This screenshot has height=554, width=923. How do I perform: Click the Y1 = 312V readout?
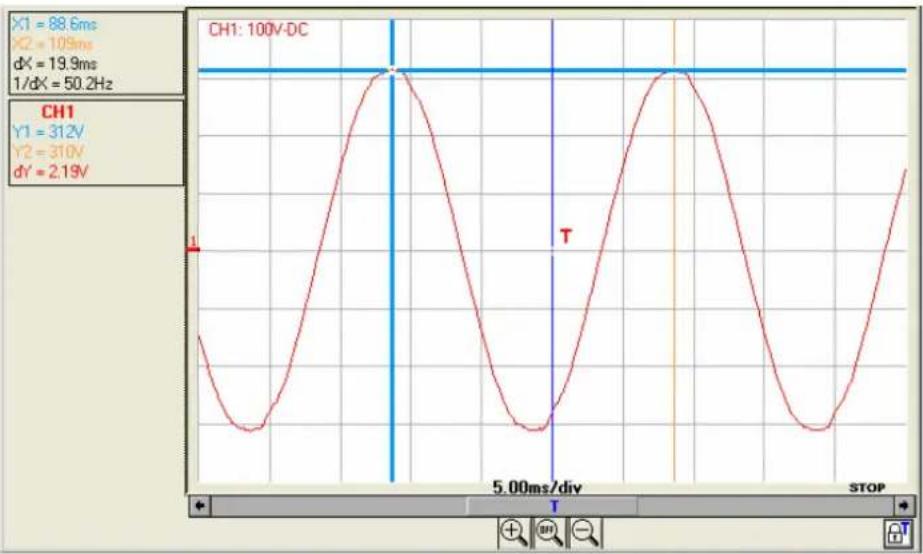(48, 132)
